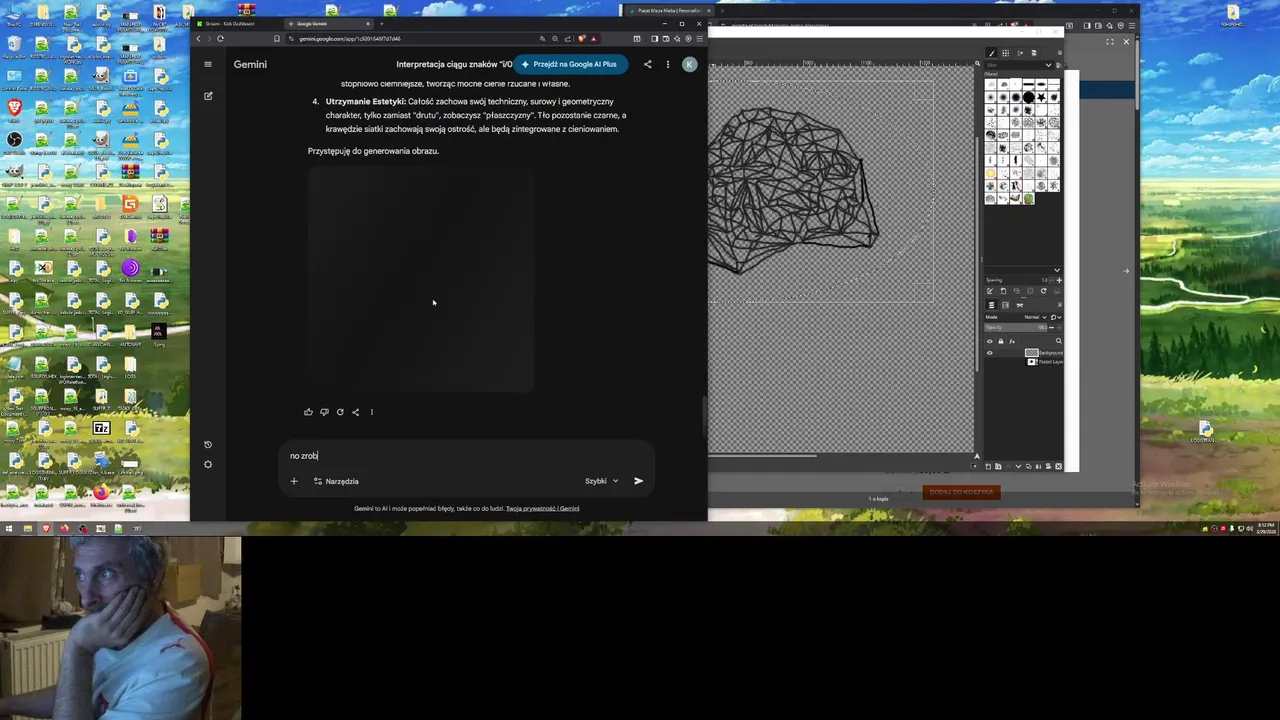Dislike the Gemini response with thumbs down
This screenshot has height=720, width=1280.
point(324,412)
